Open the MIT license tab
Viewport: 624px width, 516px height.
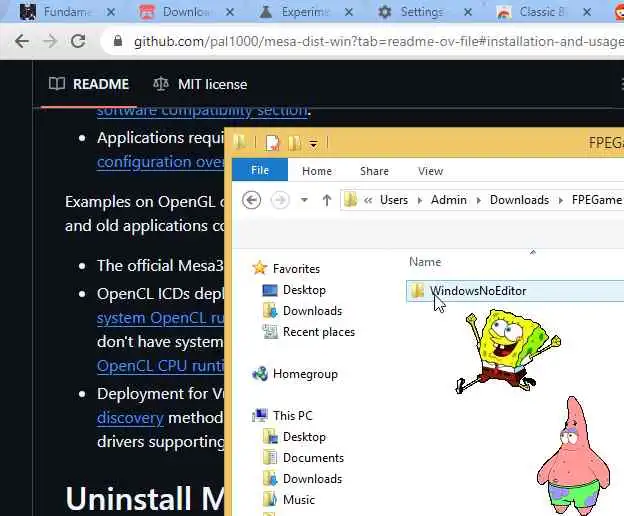(200, 84)
